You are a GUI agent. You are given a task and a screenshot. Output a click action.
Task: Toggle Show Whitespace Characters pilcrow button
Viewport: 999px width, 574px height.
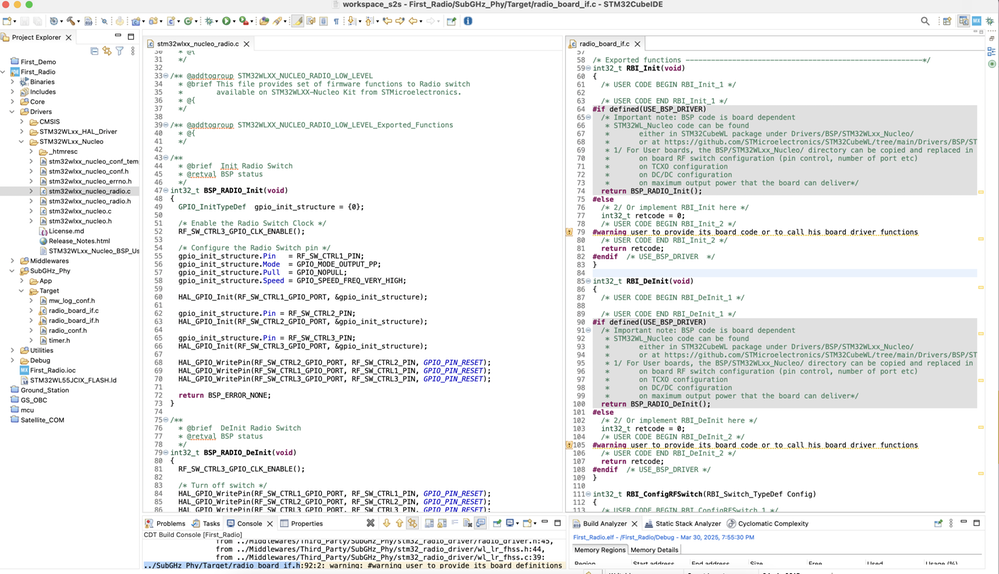(336, 21)
